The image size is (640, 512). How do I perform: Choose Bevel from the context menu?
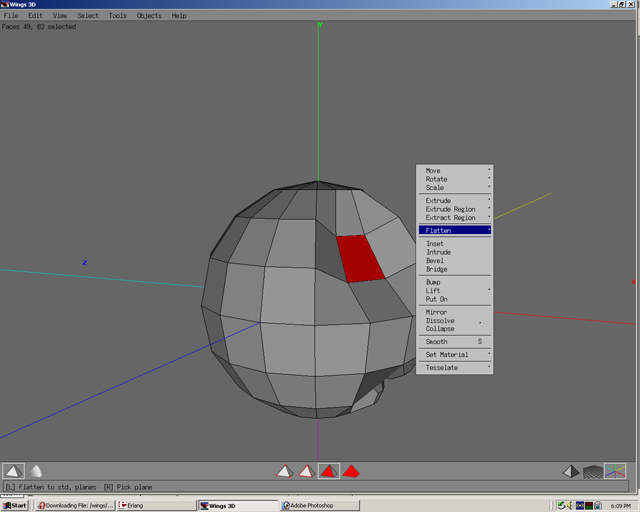[x=435, y=261]
